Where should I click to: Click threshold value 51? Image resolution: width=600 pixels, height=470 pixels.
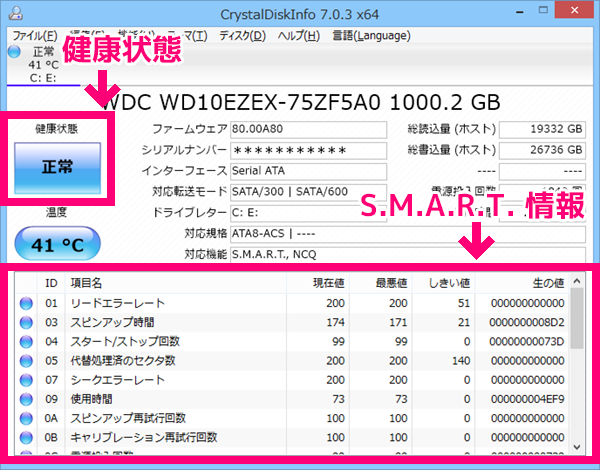pyautogui.click(x=464, y=303)
